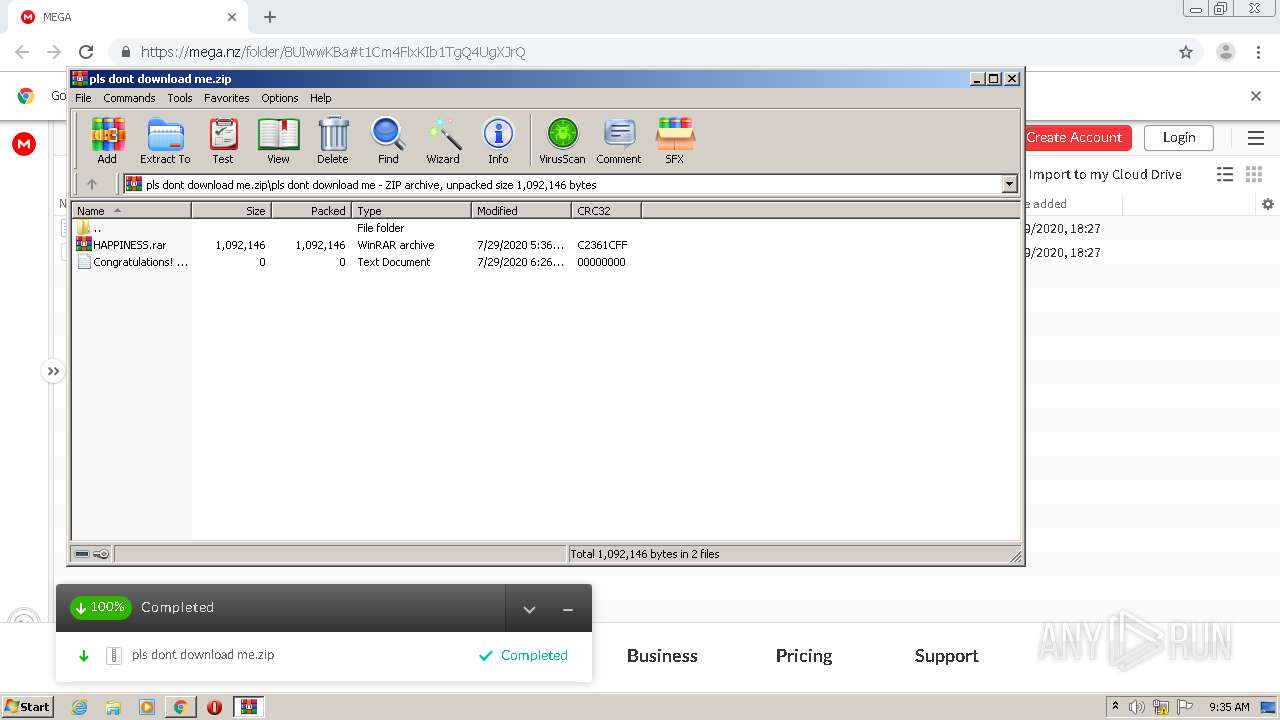Dismiss the Chrome notification bar
This screenshot has width=1280, height=720.
click(1256, 96)
